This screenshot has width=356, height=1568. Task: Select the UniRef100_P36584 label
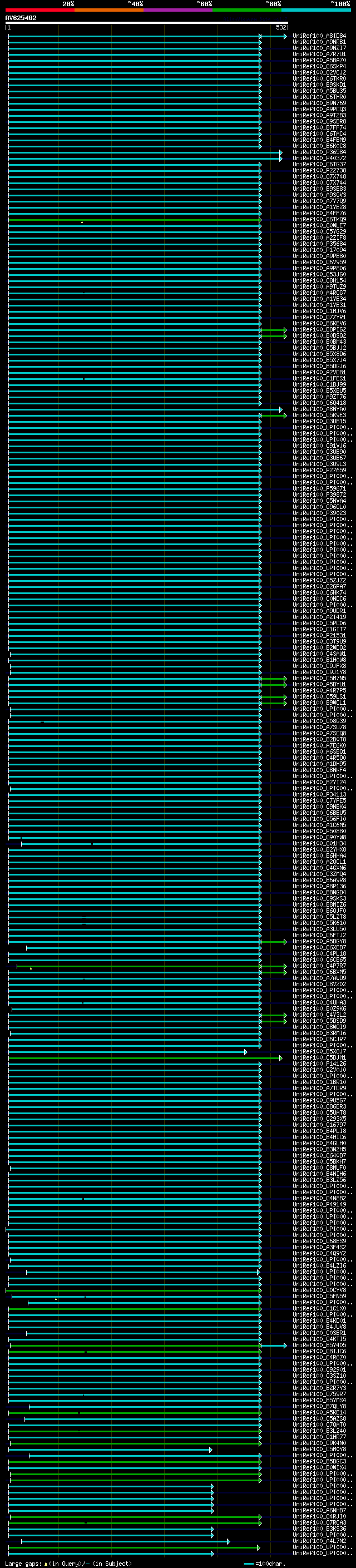pyautogui.click(x=319, y=152)
